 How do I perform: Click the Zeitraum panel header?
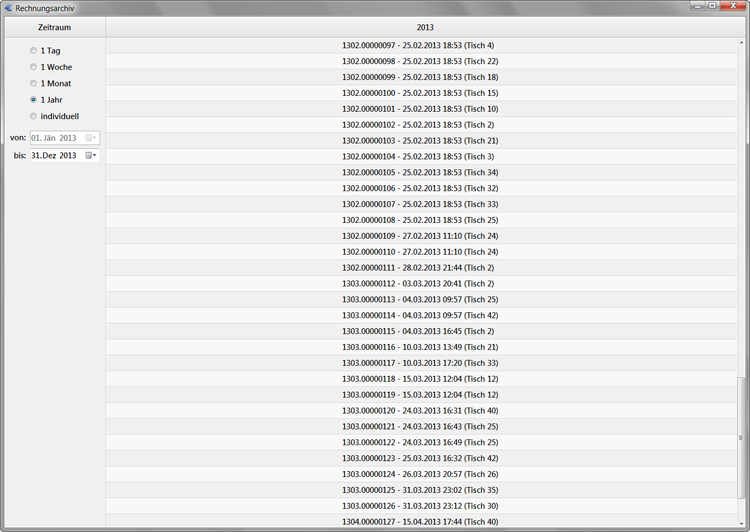(x=55, y=27)
